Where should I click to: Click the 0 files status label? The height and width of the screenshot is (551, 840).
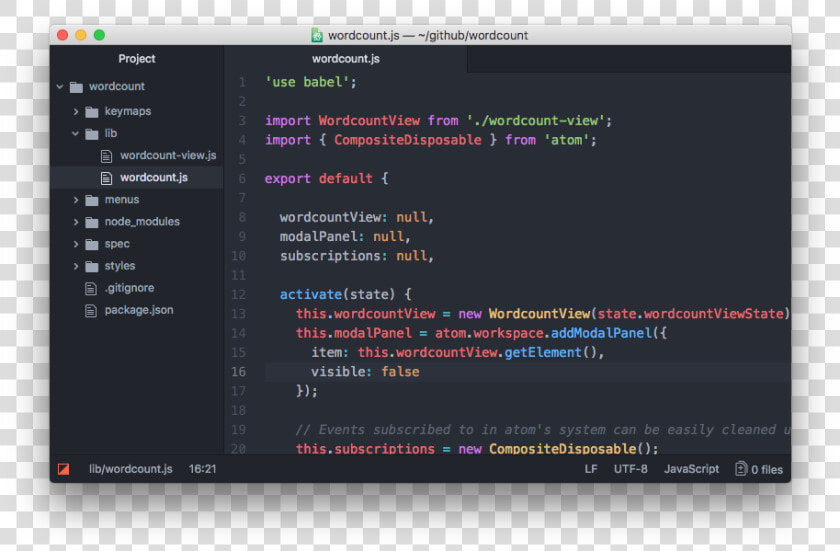click(x=767, y=470)
